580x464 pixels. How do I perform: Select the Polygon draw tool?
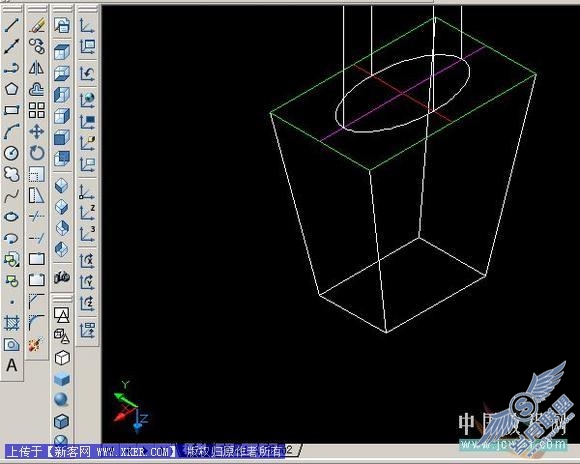pyautogui.click(x=12, y=89)
